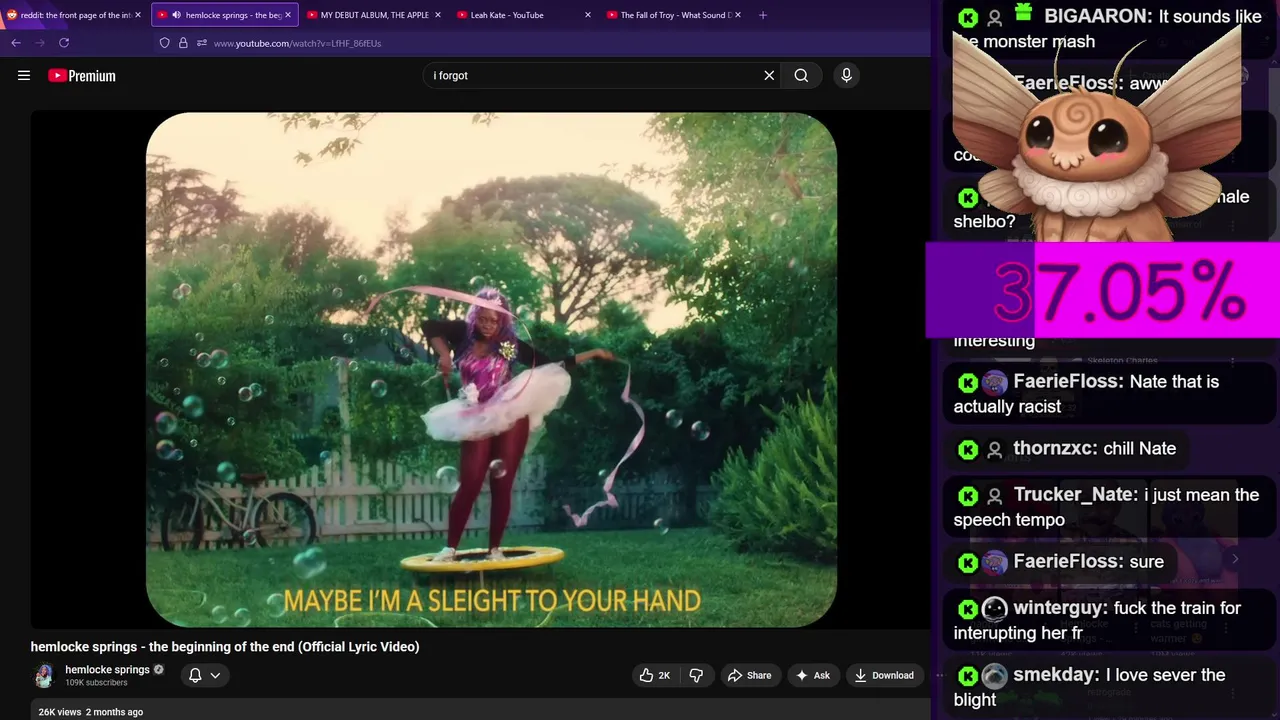Screen dimensions: 1280x720
Task: Close the MY DEBUT ALBUM tab
Action: [438, 15]
